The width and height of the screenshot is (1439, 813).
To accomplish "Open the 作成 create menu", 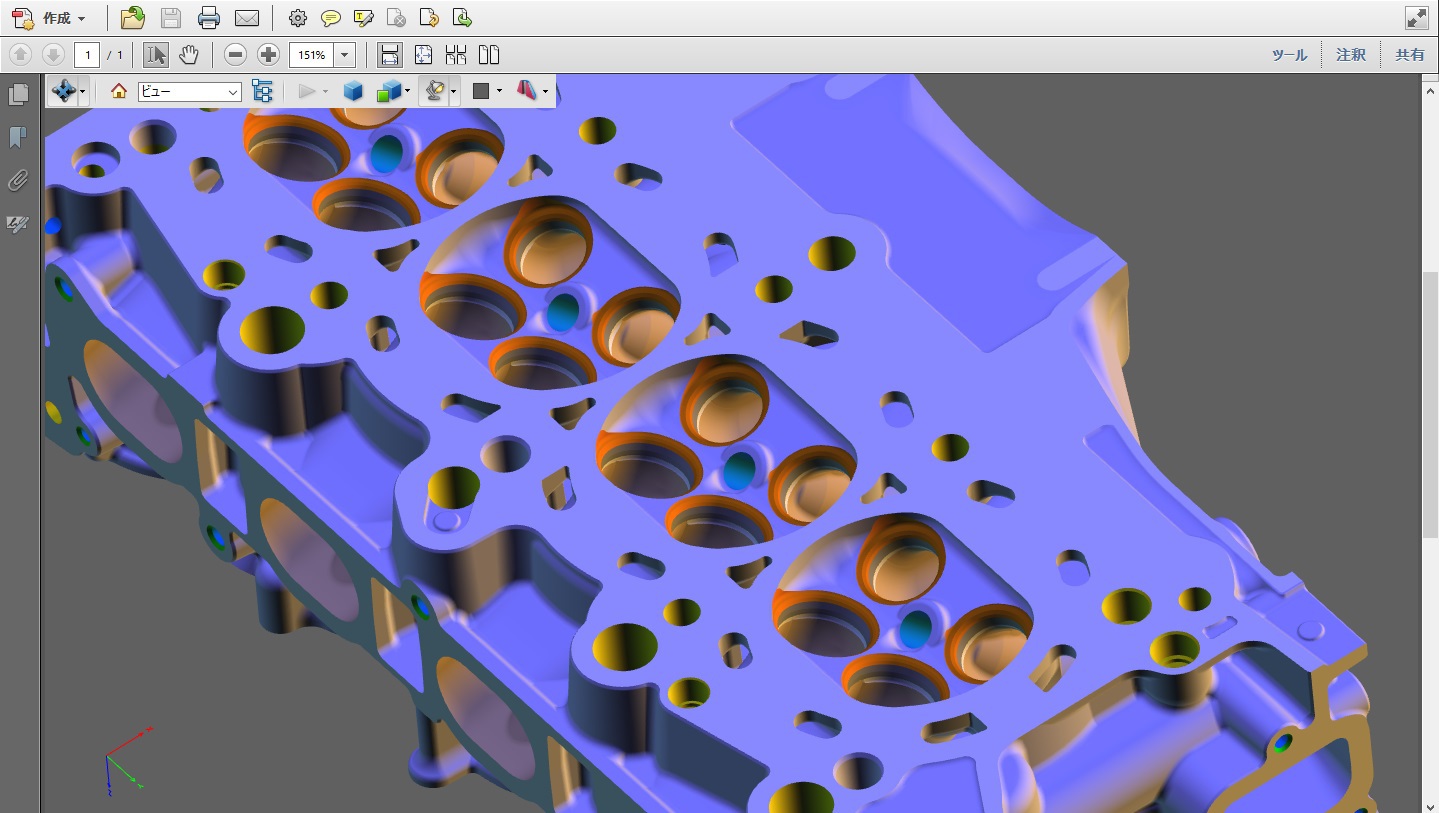I will point(50,18).
